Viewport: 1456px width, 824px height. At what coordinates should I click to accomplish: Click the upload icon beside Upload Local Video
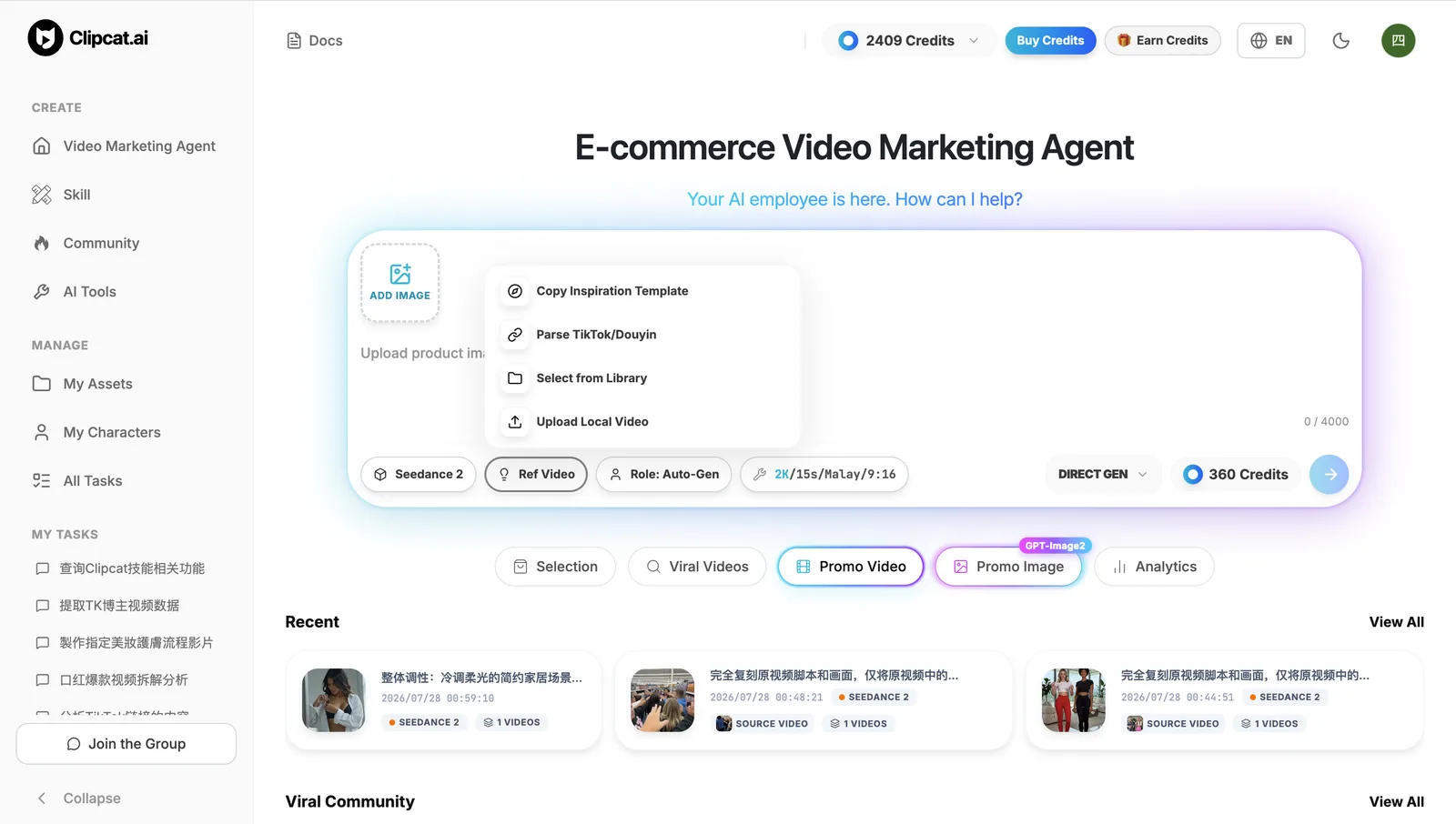515,422
